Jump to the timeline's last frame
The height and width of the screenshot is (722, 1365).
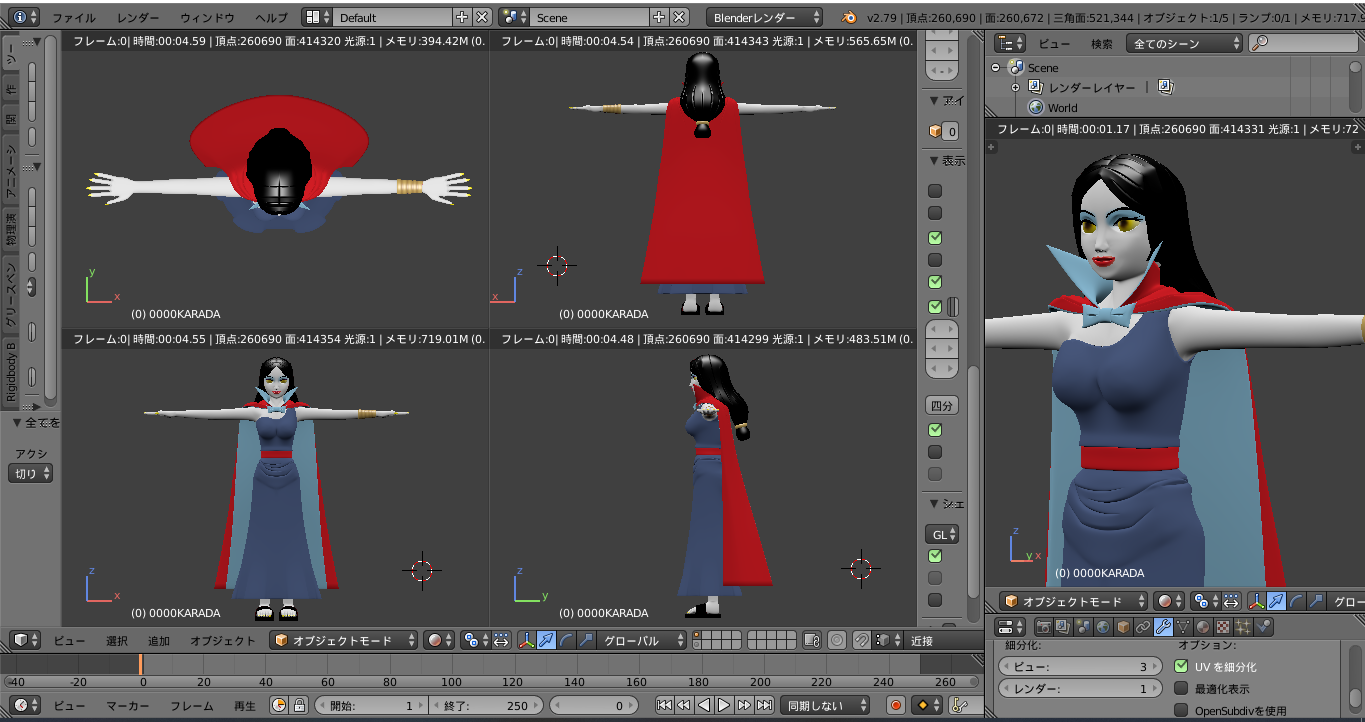[x=765, y=705]
